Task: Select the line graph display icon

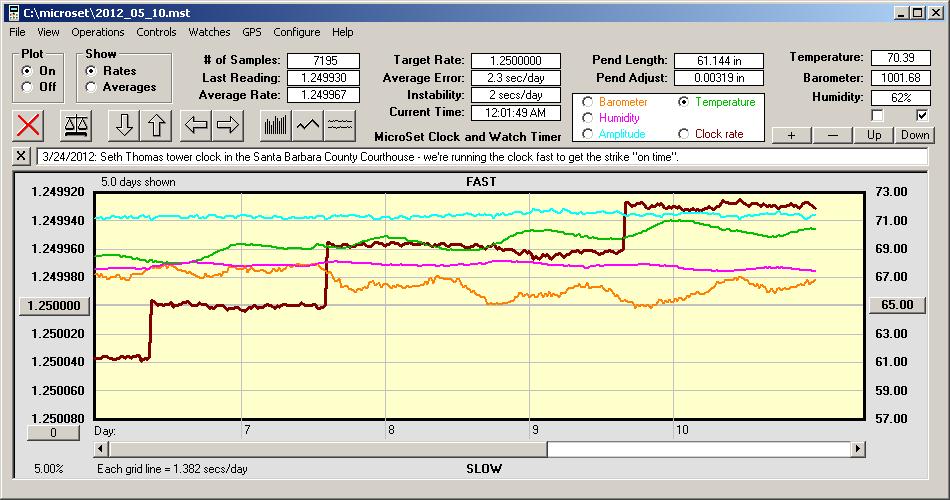Action: pos(308,125)
